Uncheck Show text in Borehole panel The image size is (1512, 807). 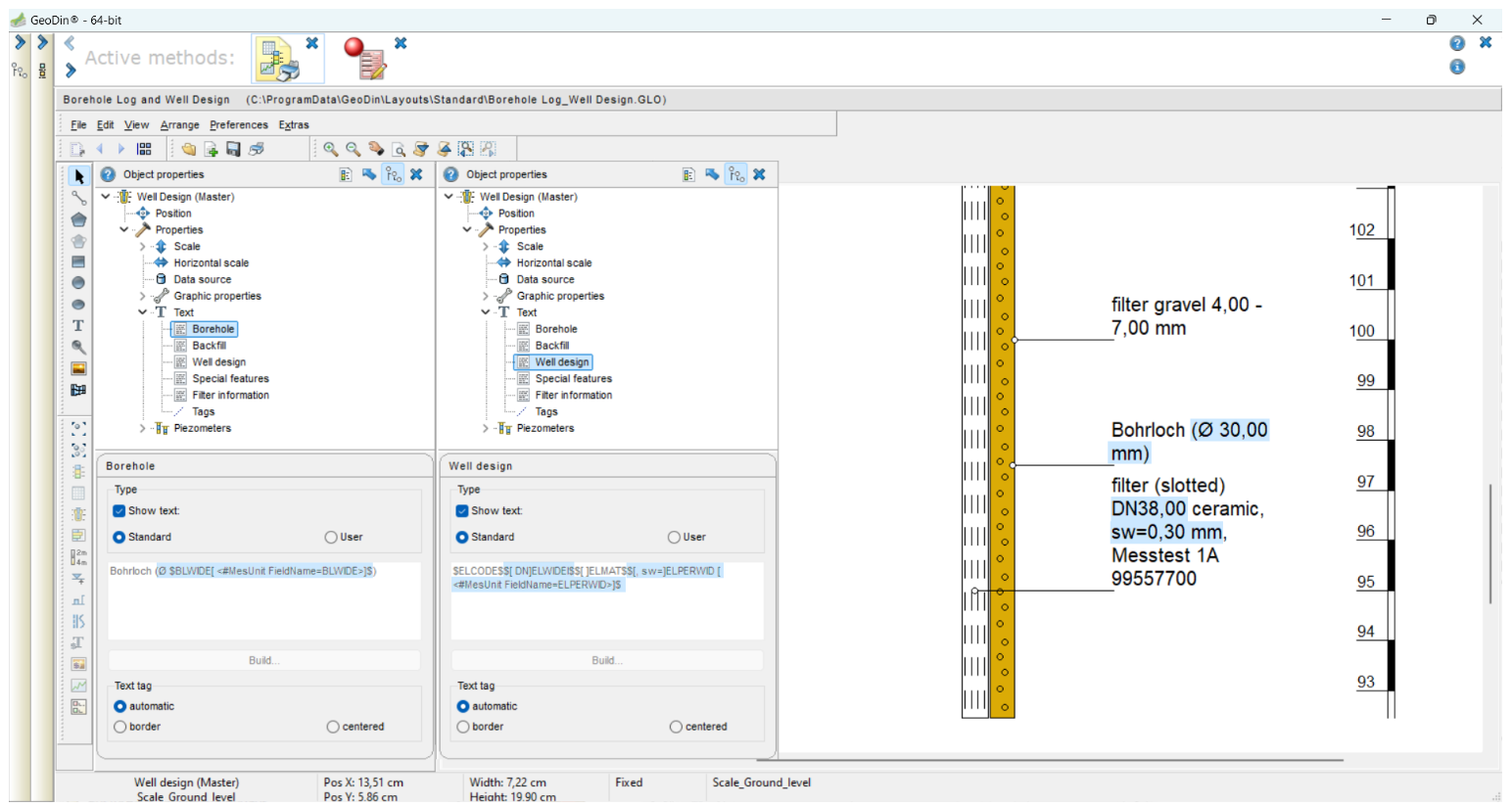click(x=119, y=511)
